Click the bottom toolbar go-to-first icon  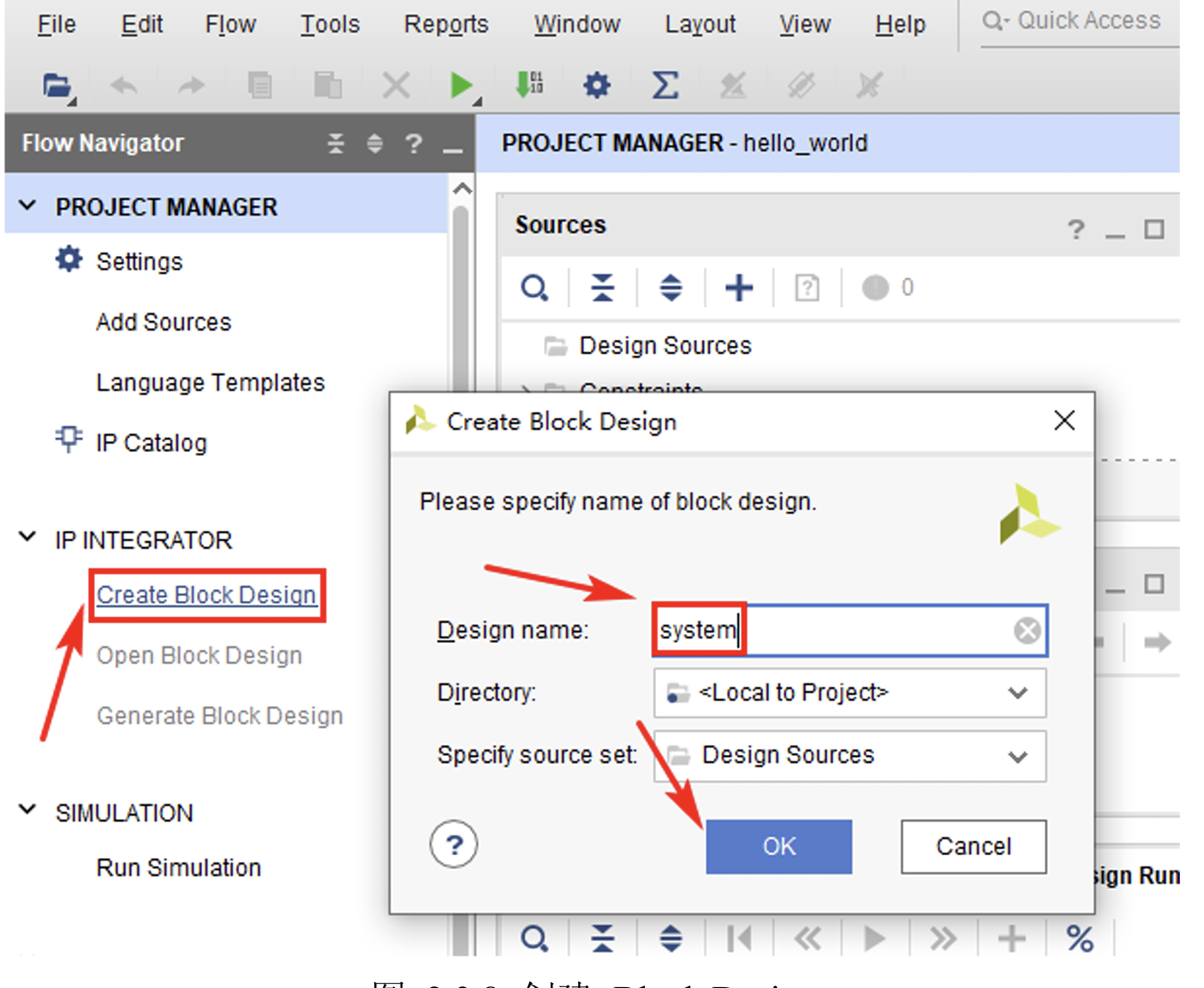[x=738, y=938]
